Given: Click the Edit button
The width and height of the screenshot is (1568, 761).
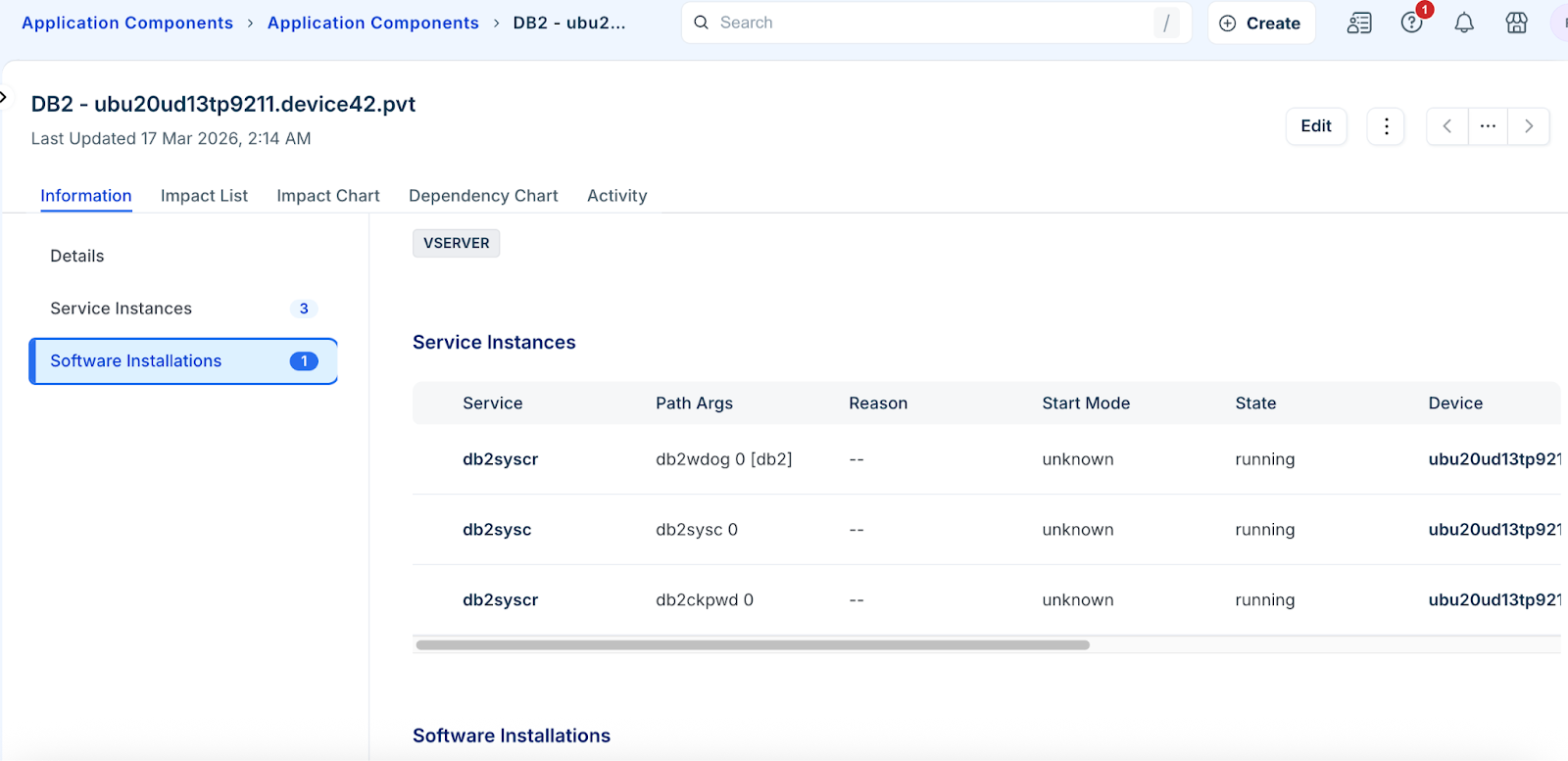Looking at the screenshot, I should pos(1316,126).
